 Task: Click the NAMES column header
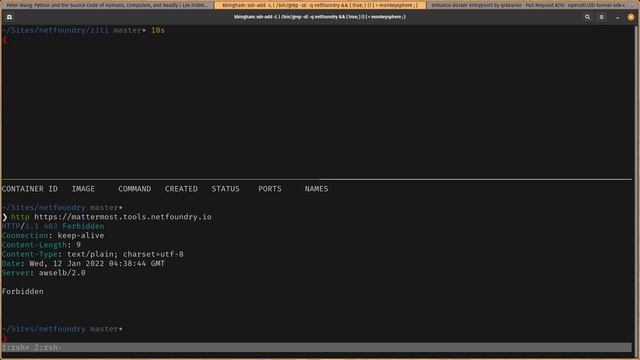click(316, 189)
